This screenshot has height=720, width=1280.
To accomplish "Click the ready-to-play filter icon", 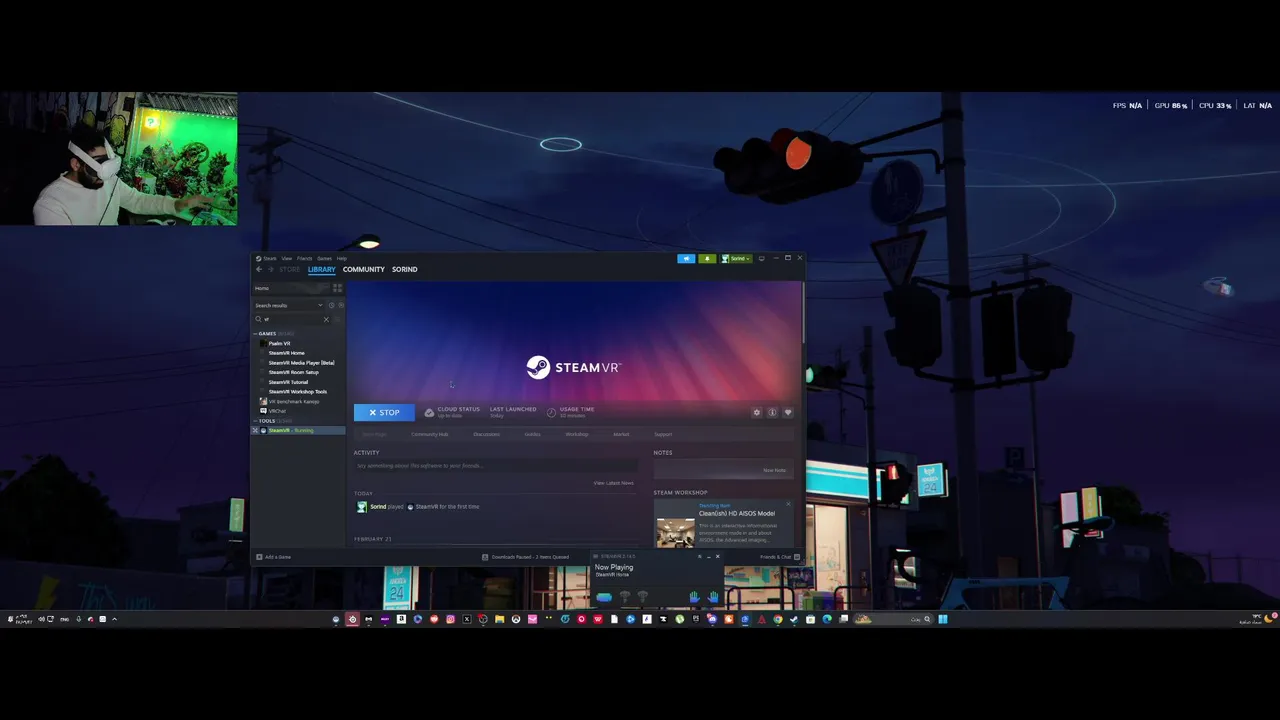I will click(340, 305).
